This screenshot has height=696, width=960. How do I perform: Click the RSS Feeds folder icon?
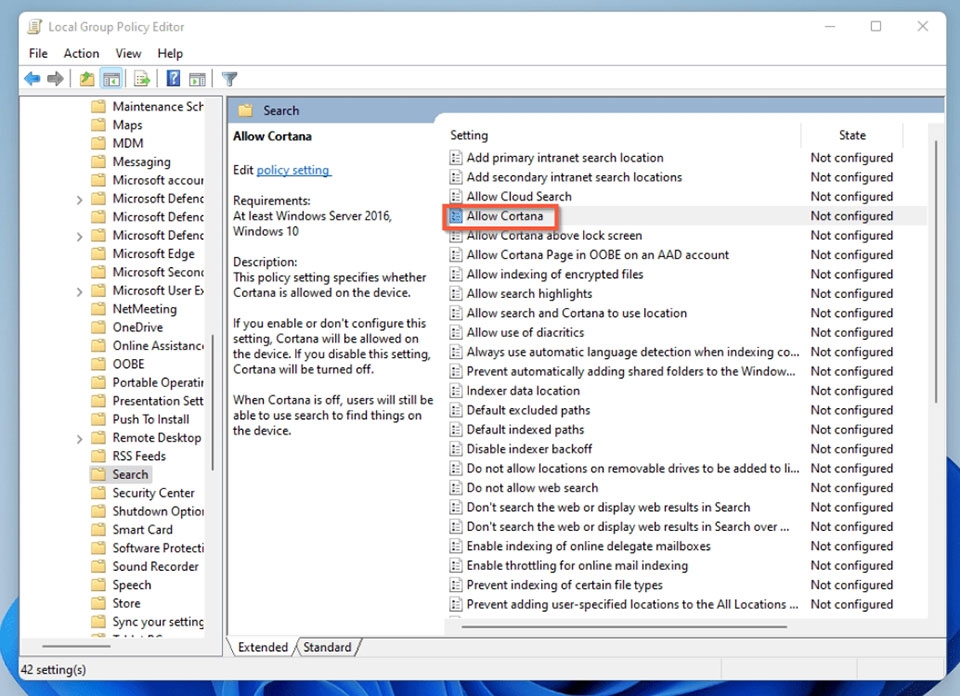[98, 456]
